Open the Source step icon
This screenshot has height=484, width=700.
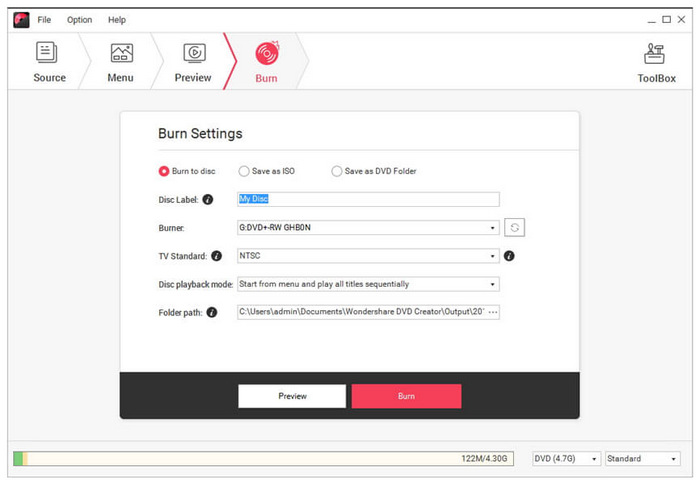[x=46, y=53]
